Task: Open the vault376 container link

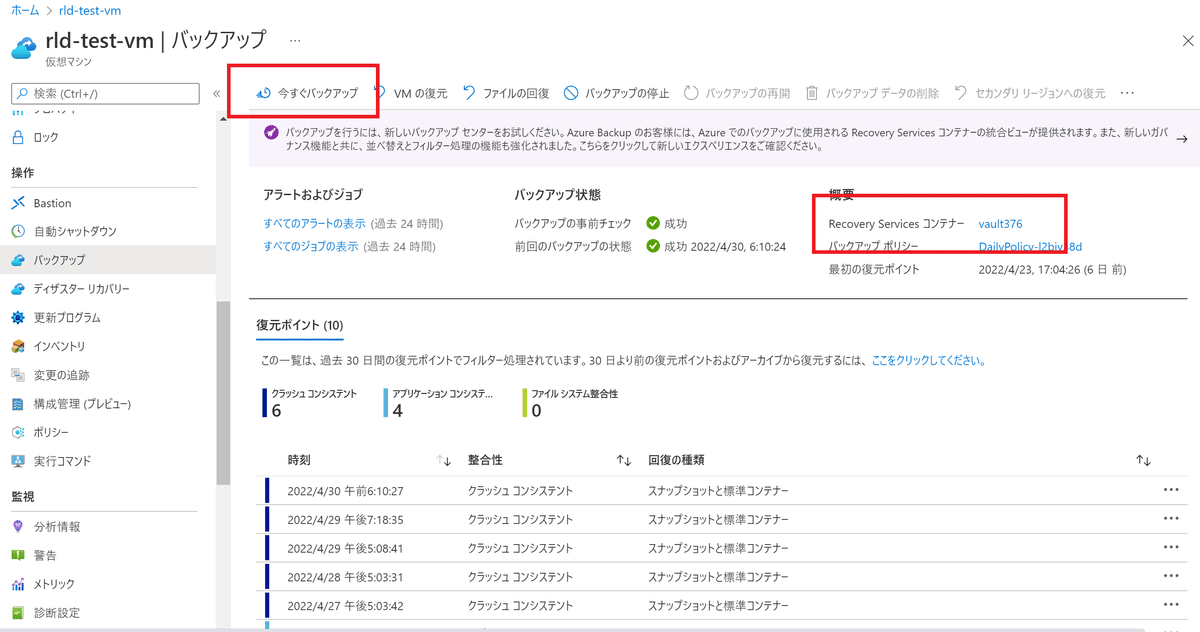Action: pos(1000,224)
